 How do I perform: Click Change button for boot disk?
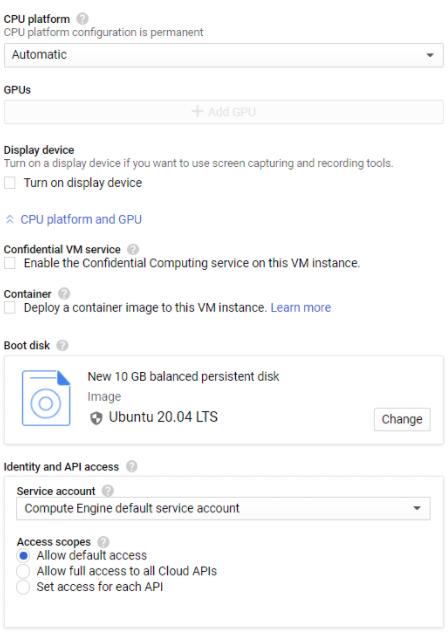pyautogui.click(x=402, y=419)
